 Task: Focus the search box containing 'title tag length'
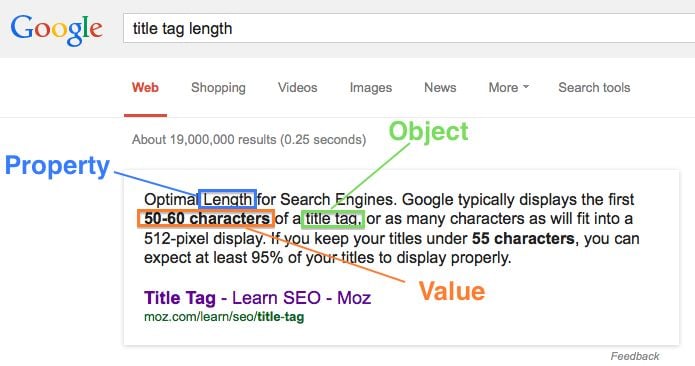tap(409, 28)
